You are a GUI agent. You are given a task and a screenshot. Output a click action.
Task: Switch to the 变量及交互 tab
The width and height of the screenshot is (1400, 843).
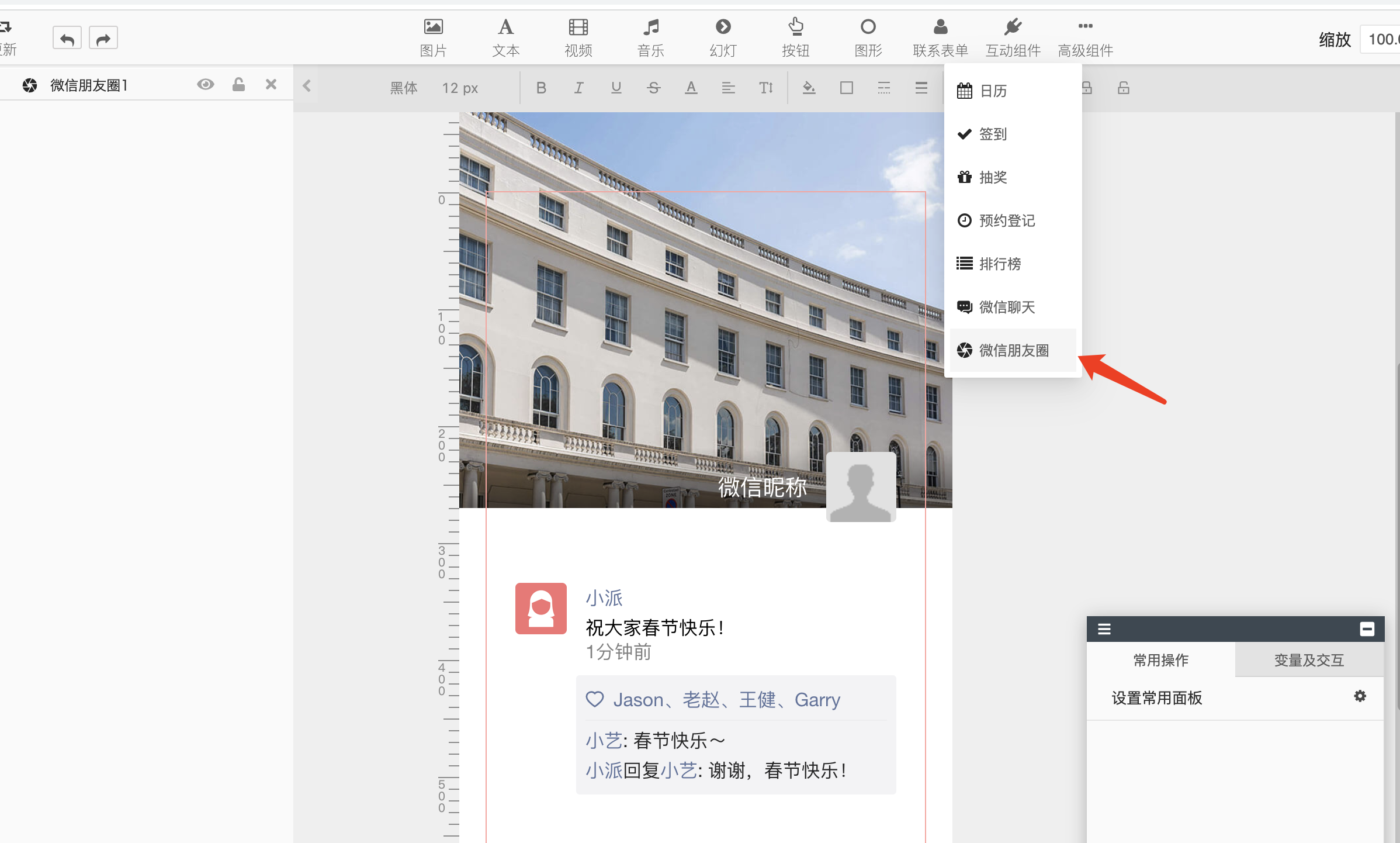coord(1309,660)
